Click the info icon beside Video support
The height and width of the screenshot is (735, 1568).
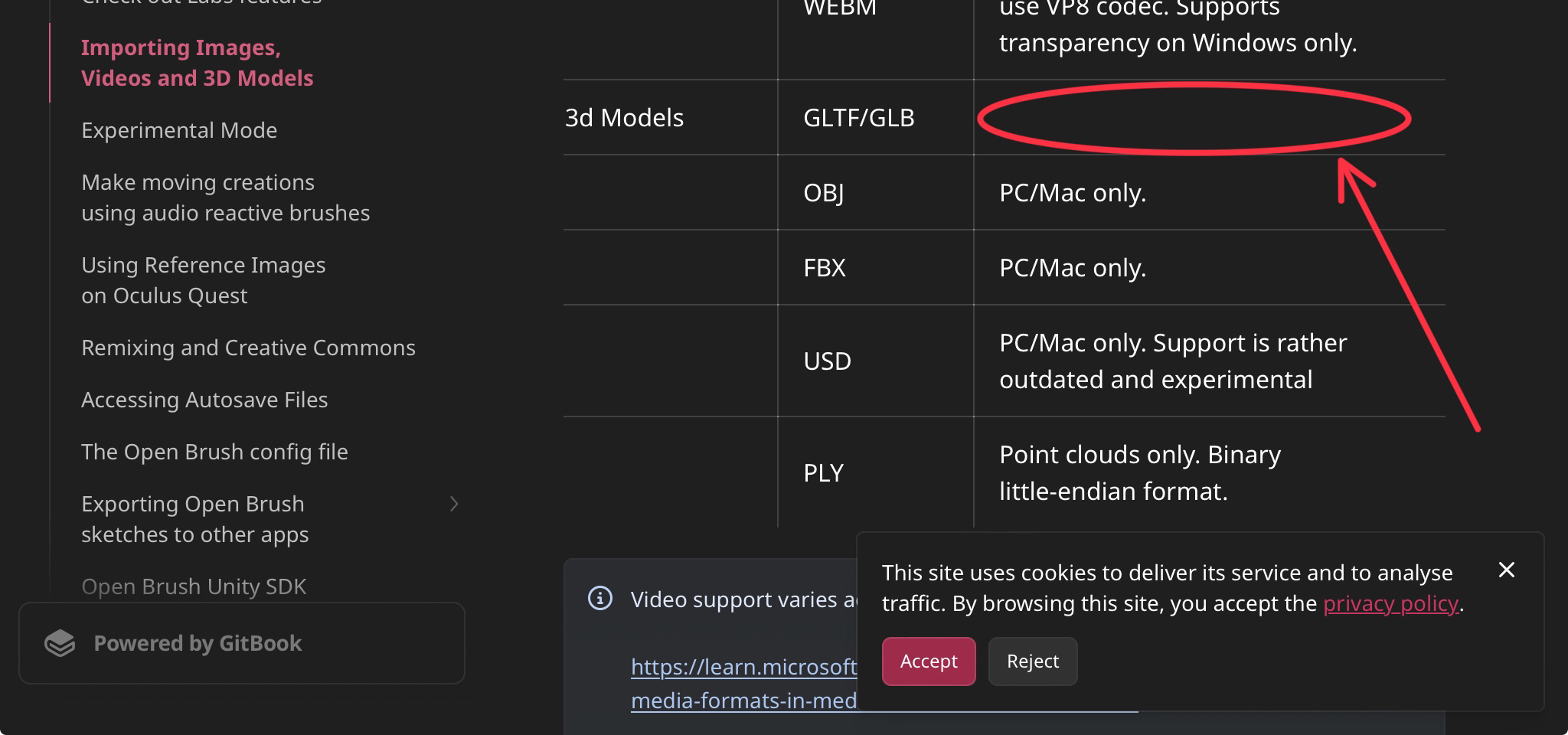[600, 599]
